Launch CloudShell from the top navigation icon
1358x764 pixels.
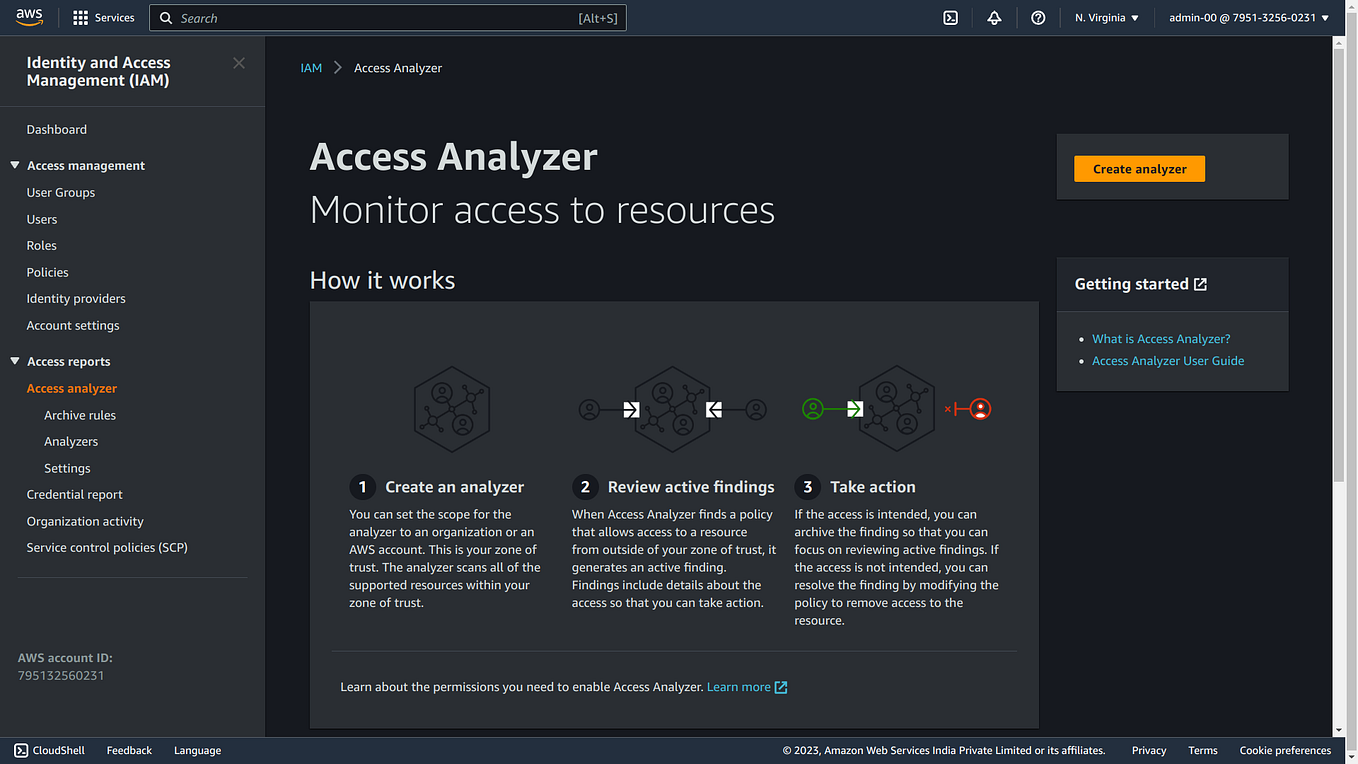tap(950, 17)
